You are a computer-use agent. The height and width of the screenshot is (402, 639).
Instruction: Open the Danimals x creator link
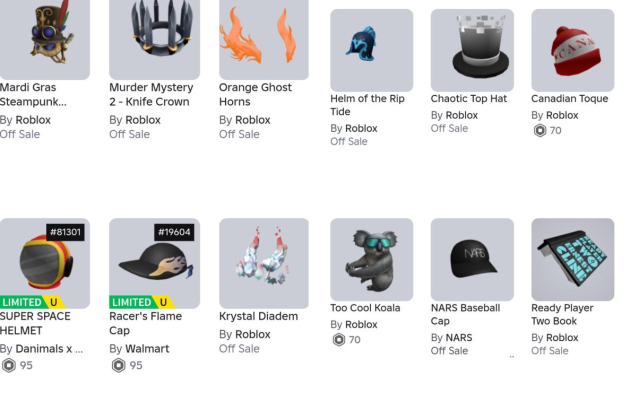49,349
